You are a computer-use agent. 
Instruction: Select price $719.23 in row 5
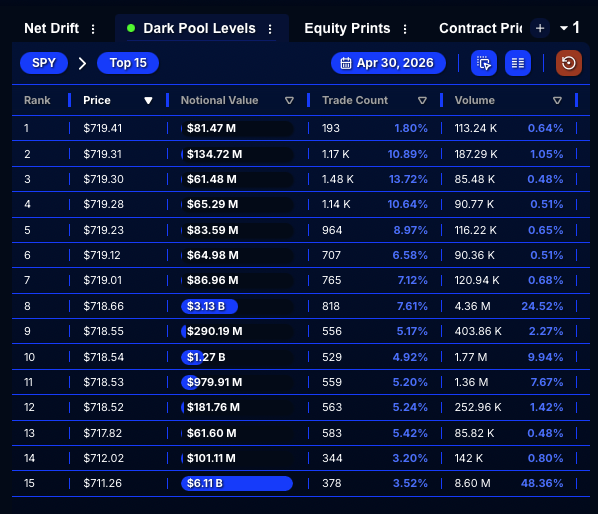click(x=103, y=230)
